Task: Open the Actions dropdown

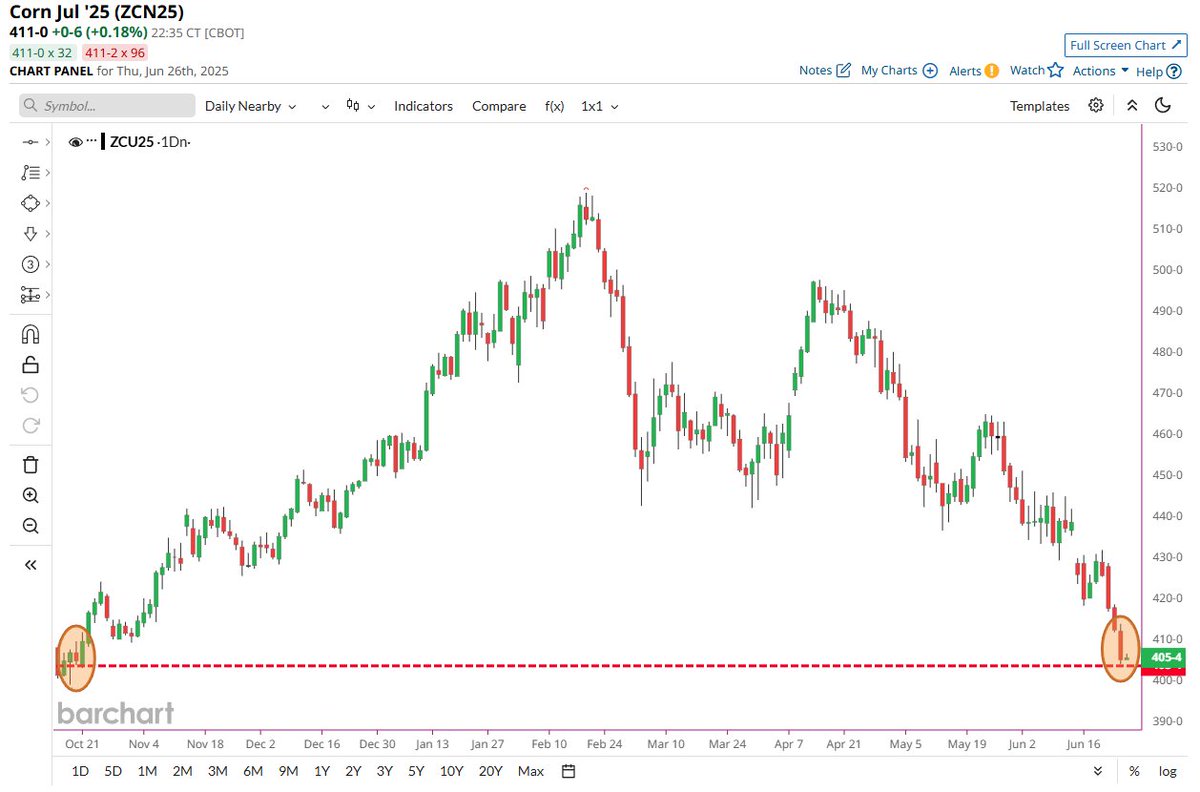Action: click(1101, 70)
